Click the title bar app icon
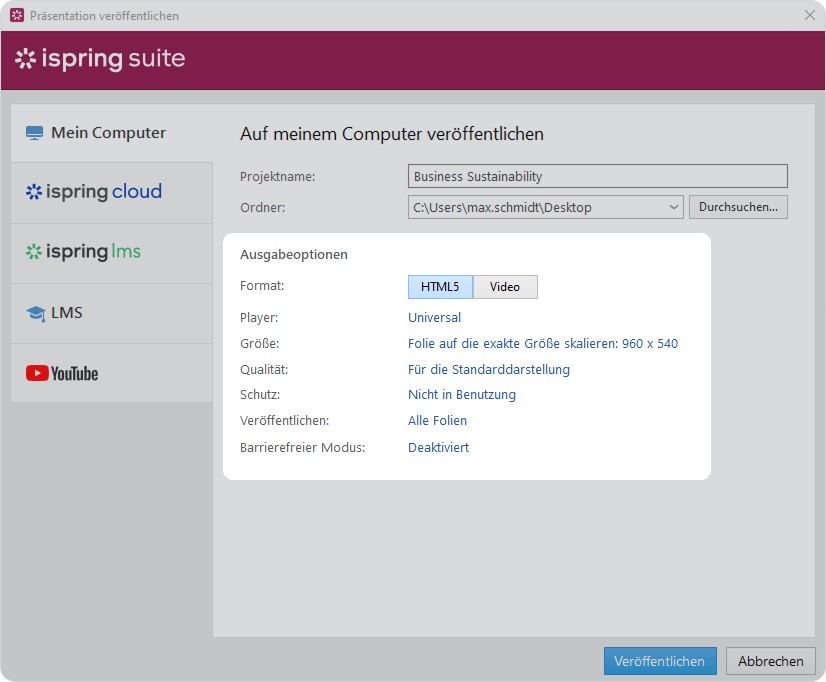 17,15
